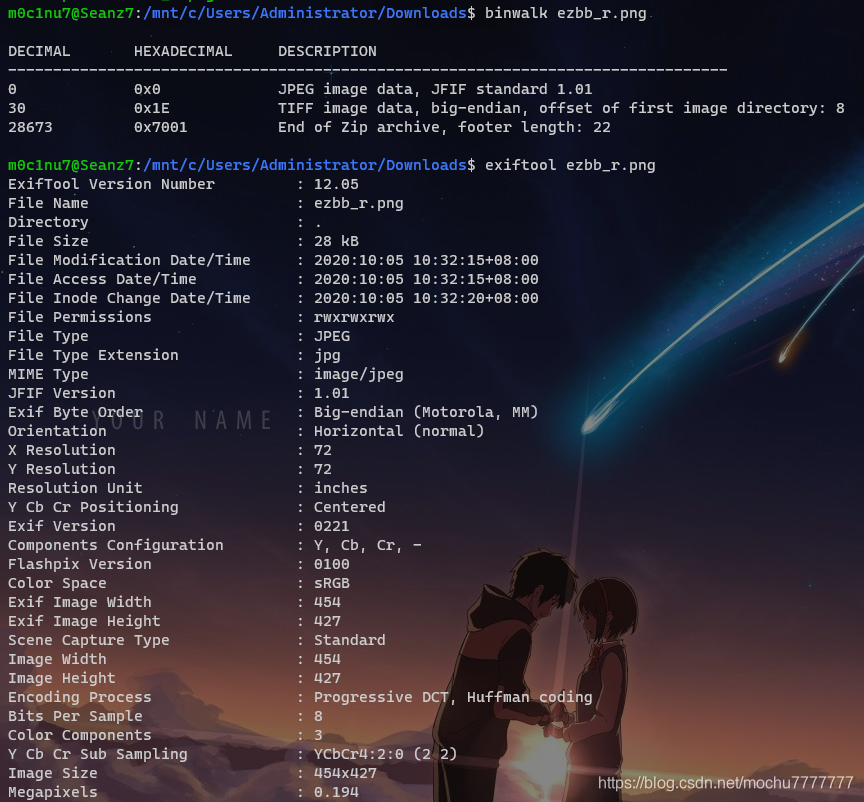Click the ExifTool Version Number line
Viewport: 864px width, 802px height.
coord(110,184)
